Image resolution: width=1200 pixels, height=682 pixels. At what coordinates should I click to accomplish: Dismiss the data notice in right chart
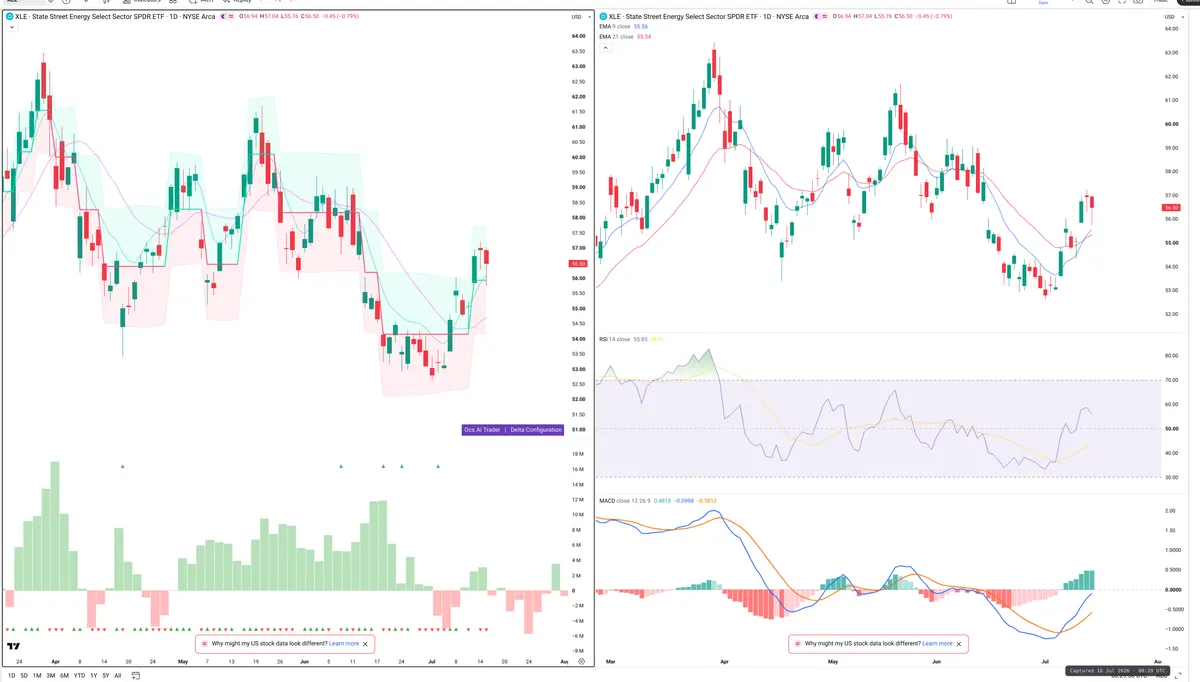(960, 644)
